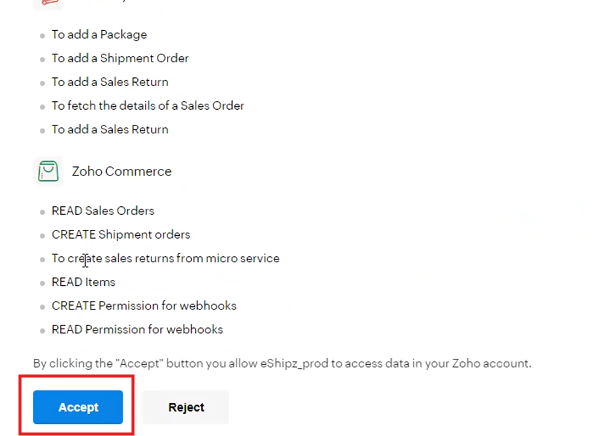Click the blue Accept button

click(78, 407)
